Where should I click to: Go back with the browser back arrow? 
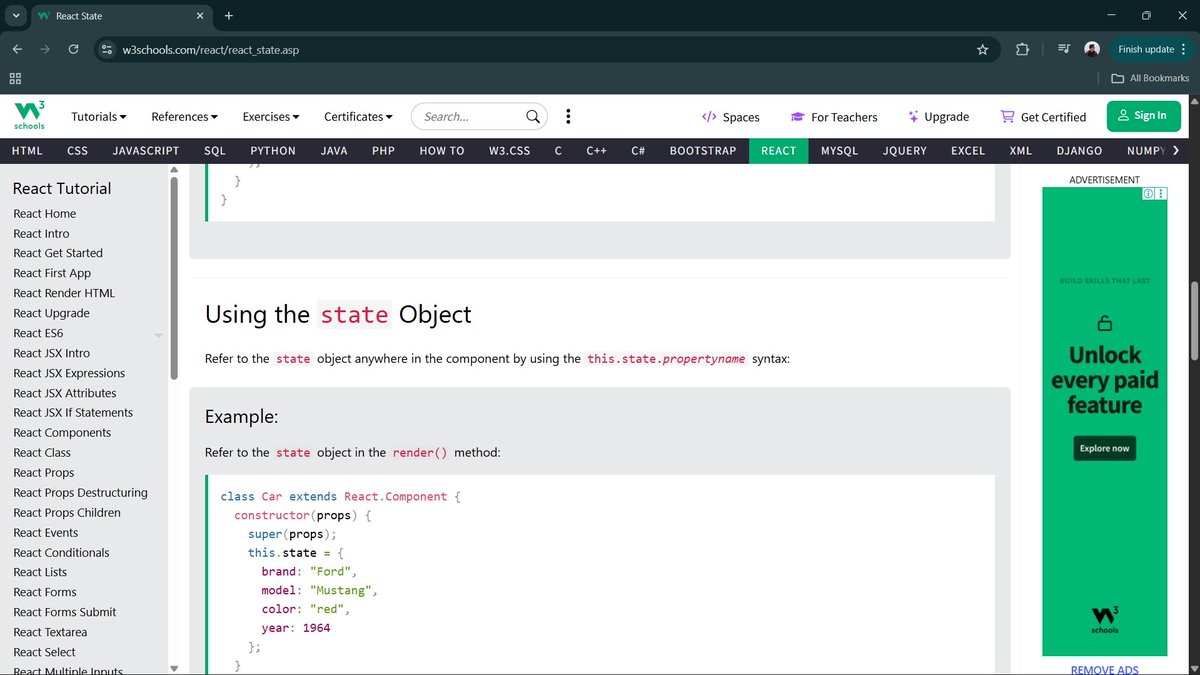coord(17,49)
